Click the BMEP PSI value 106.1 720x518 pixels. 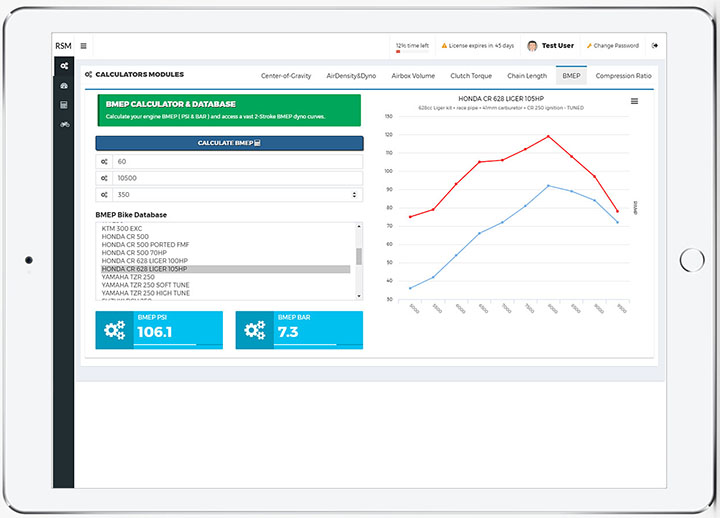154,332
